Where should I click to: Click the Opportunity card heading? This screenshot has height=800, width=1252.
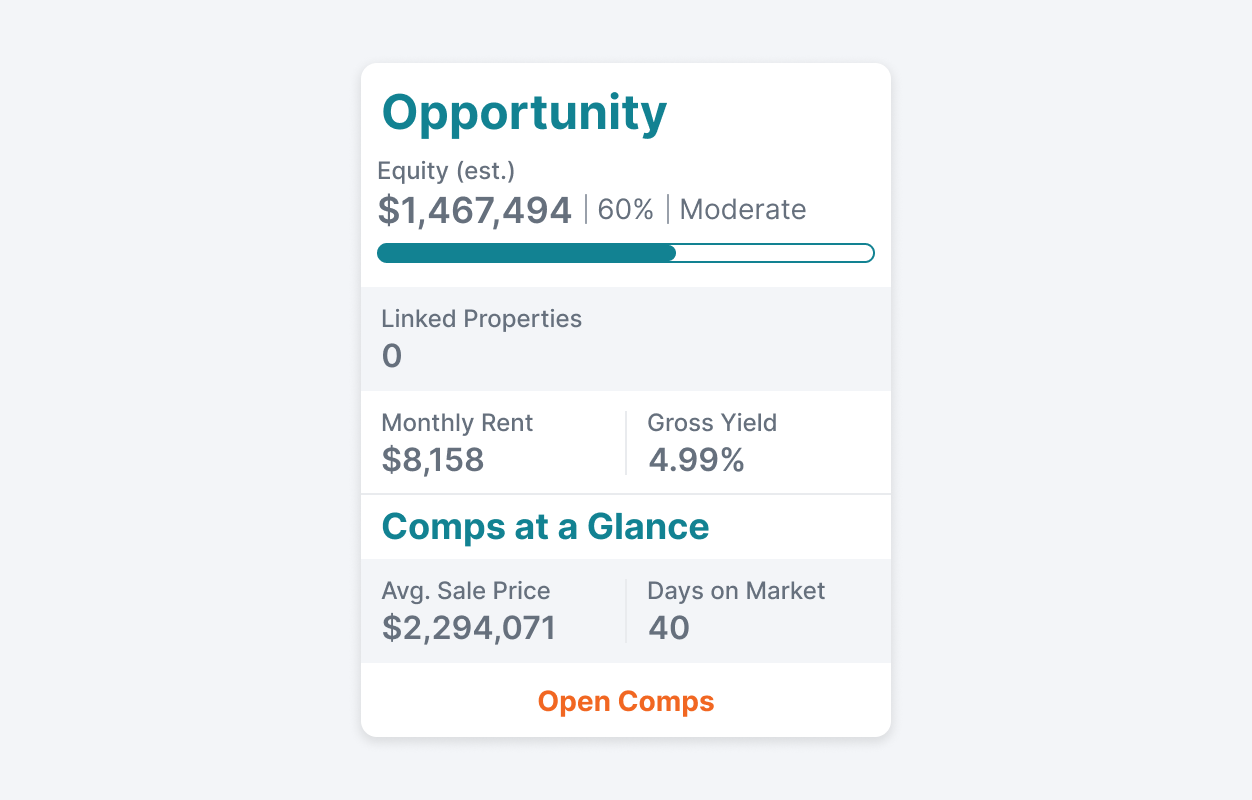pos(523,112)
